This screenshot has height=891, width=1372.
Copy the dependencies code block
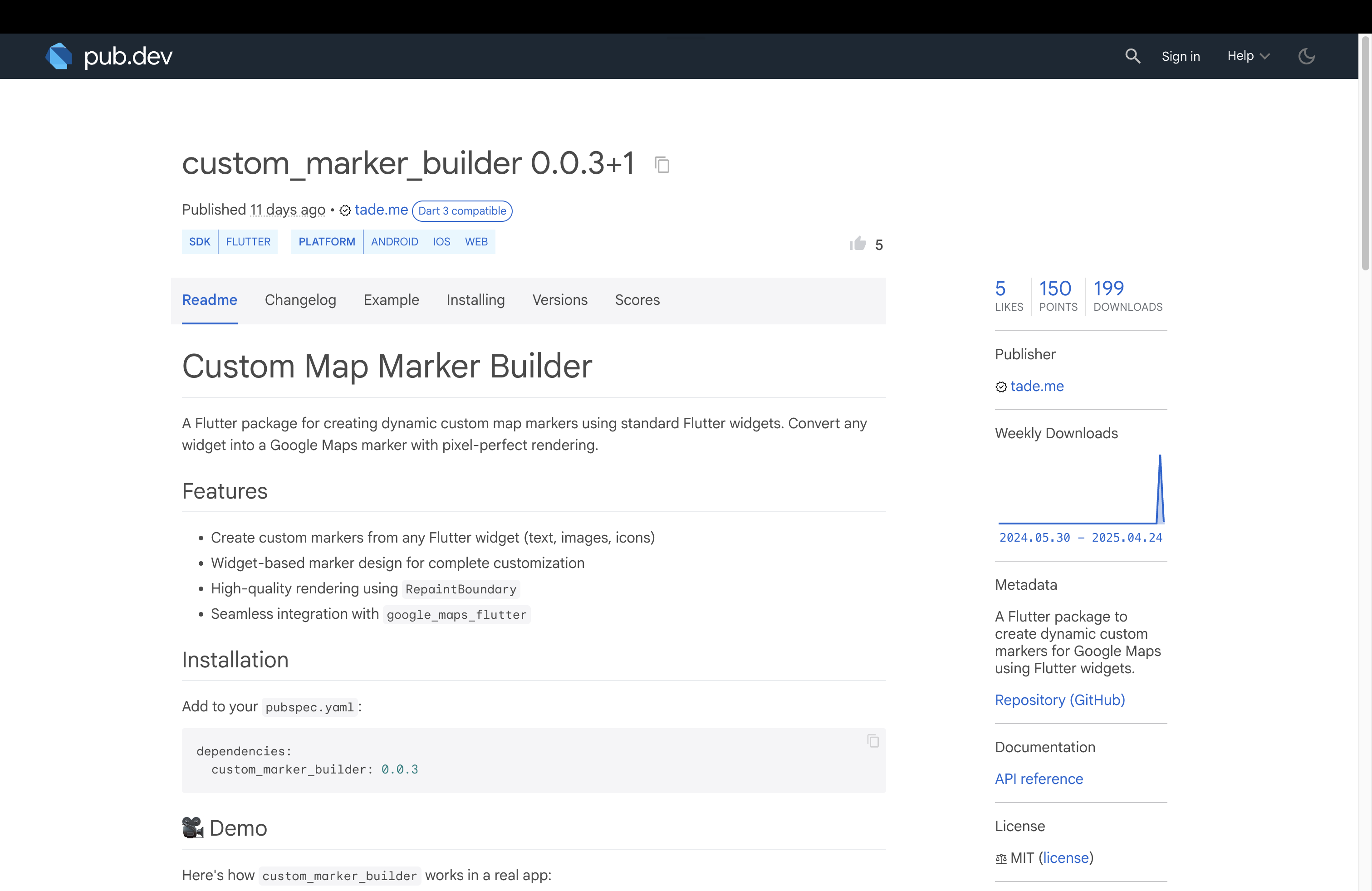pos(873,740)
